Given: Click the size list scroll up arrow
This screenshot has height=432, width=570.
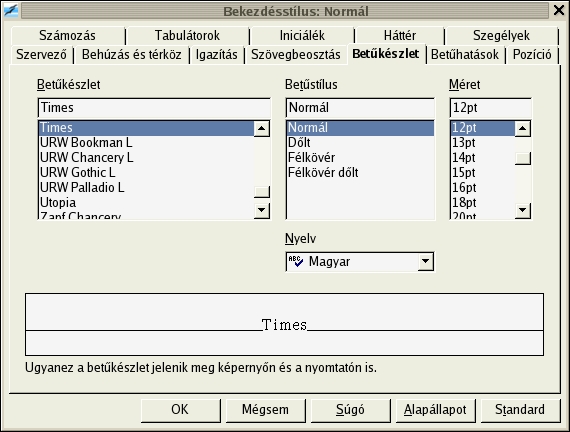Looking at the screenshot, I should click(523, 128).
